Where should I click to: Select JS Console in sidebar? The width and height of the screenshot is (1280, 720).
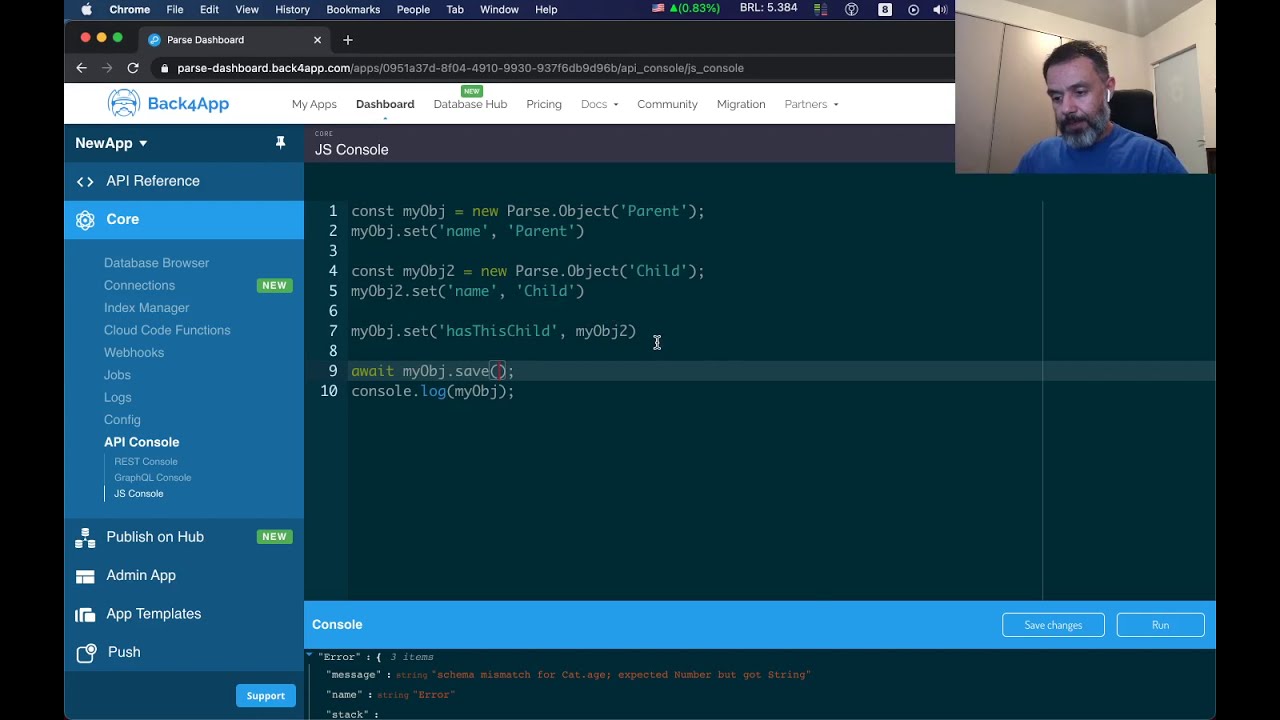(x=138, y=493)
